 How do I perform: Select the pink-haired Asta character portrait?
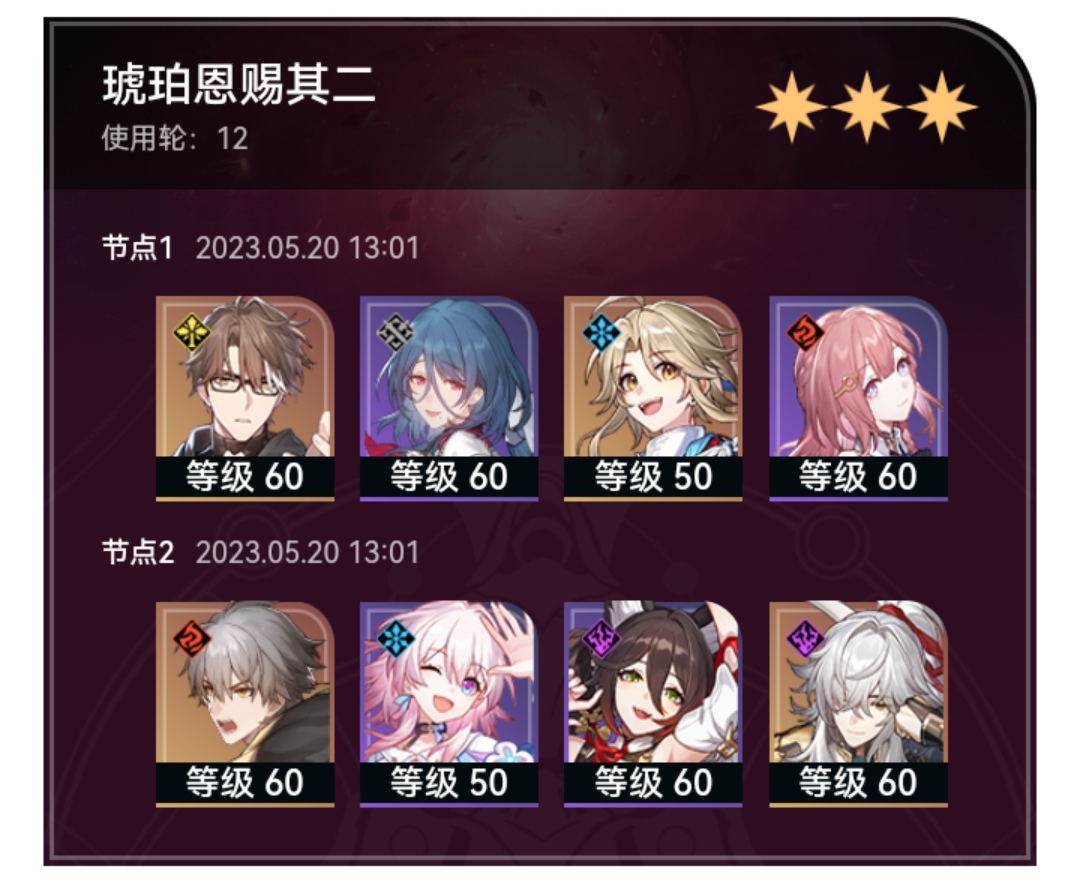[x=858, y=398]
